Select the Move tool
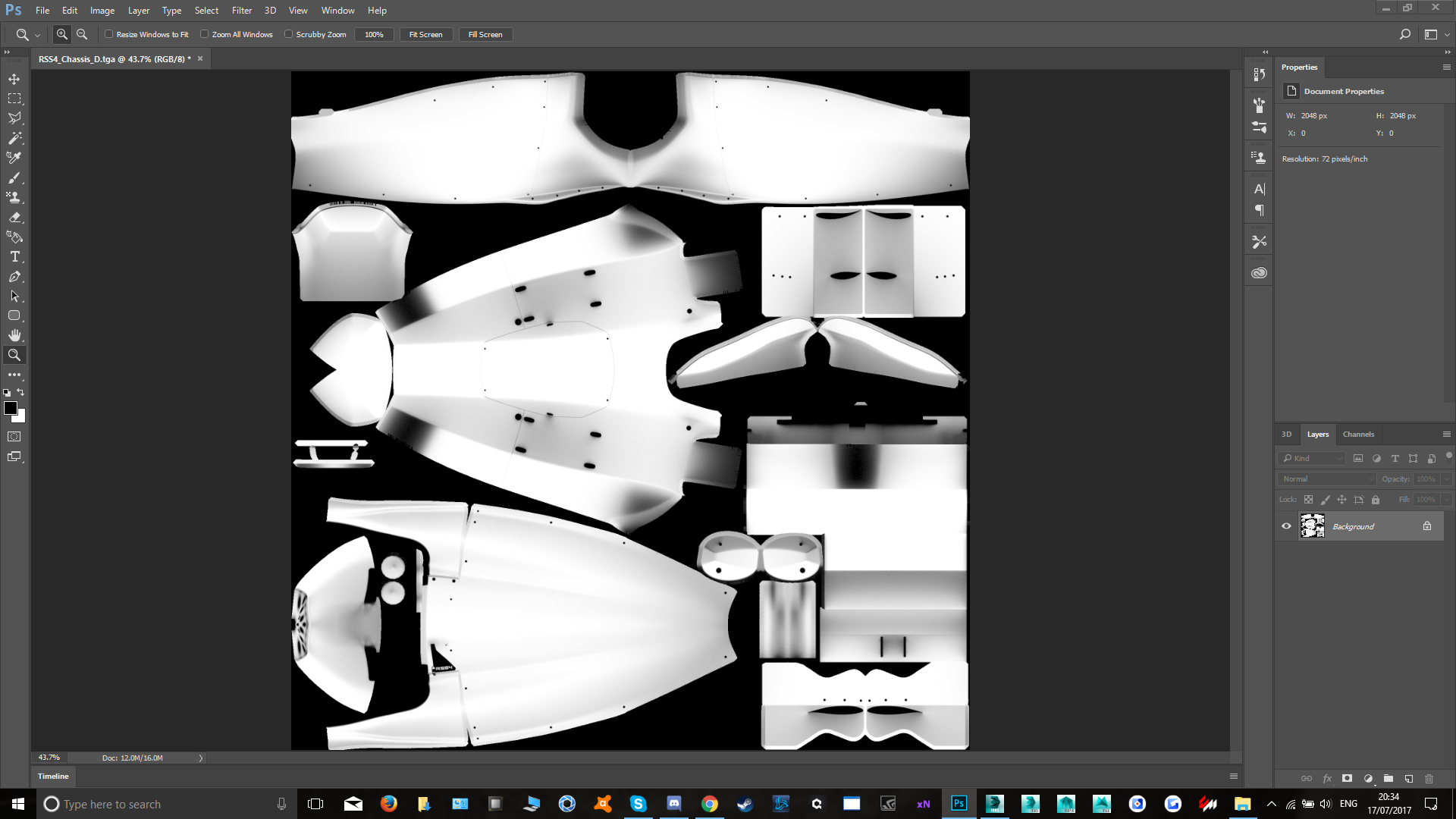 pos(14,79)
